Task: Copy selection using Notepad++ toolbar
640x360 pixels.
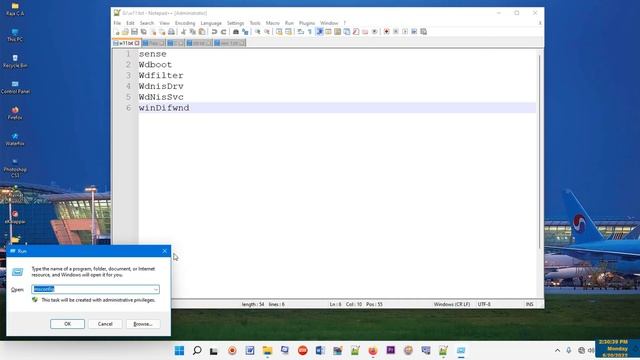Action: pos(193,32)
